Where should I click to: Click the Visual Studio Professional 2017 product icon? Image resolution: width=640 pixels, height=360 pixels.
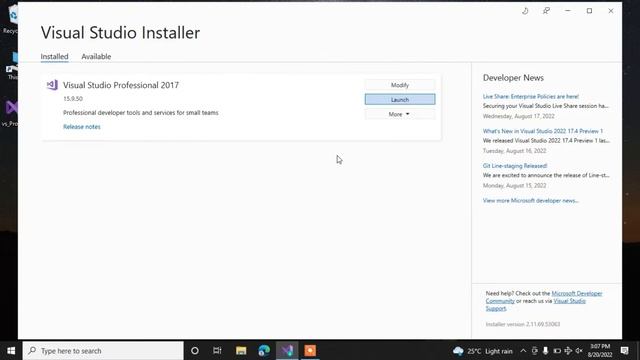click(52, 85)
